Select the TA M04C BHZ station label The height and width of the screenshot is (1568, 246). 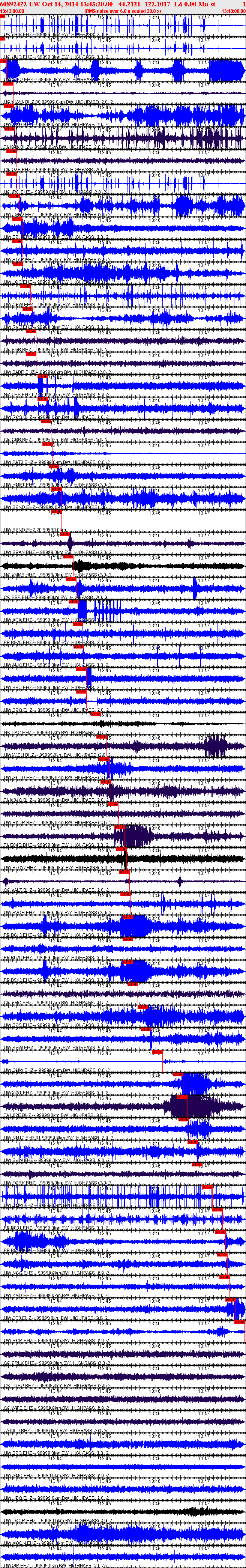click(57, 801)
